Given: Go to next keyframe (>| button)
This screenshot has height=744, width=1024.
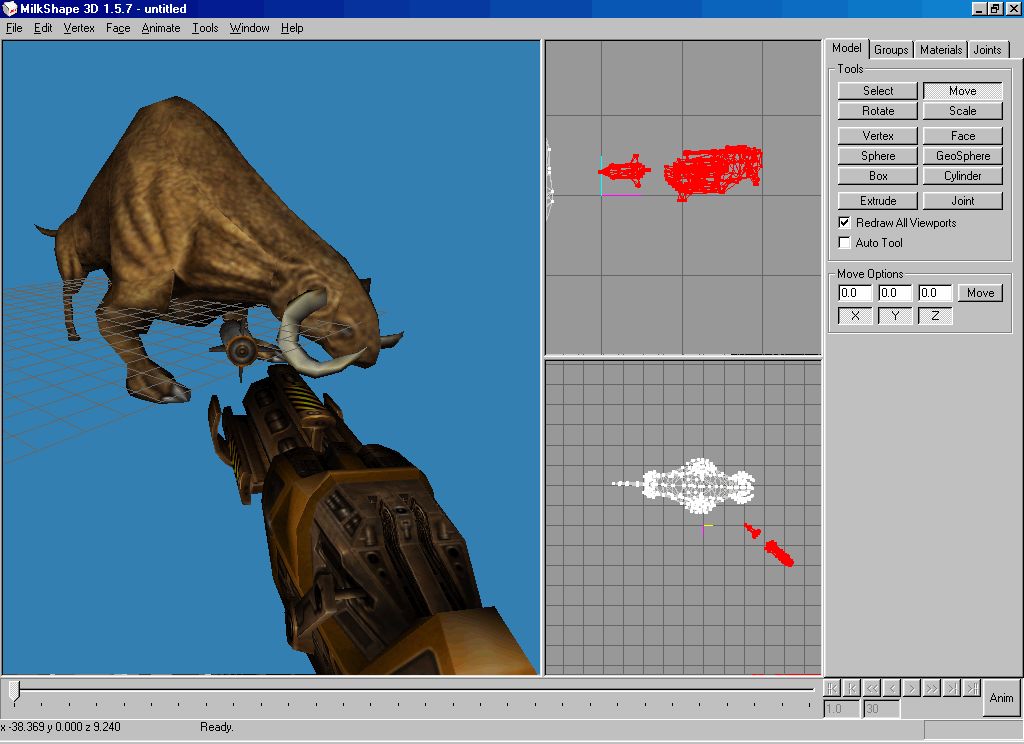Looking at the screenshot, I should 952,688.
